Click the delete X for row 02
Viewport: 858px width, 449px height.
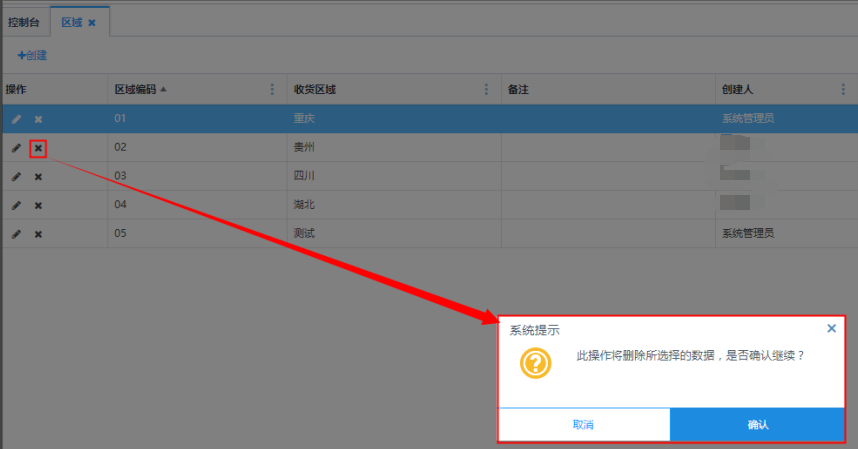[38, 148]
